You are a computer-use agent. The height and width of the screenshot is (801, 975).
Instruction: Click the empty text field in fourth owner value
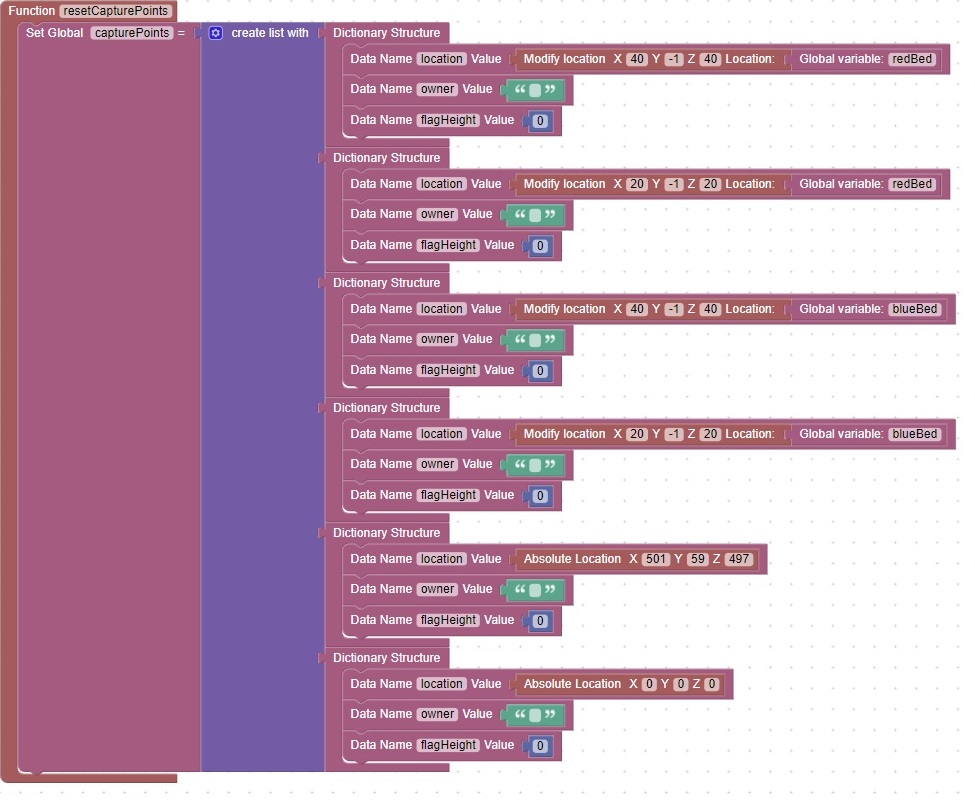point(535,465)
